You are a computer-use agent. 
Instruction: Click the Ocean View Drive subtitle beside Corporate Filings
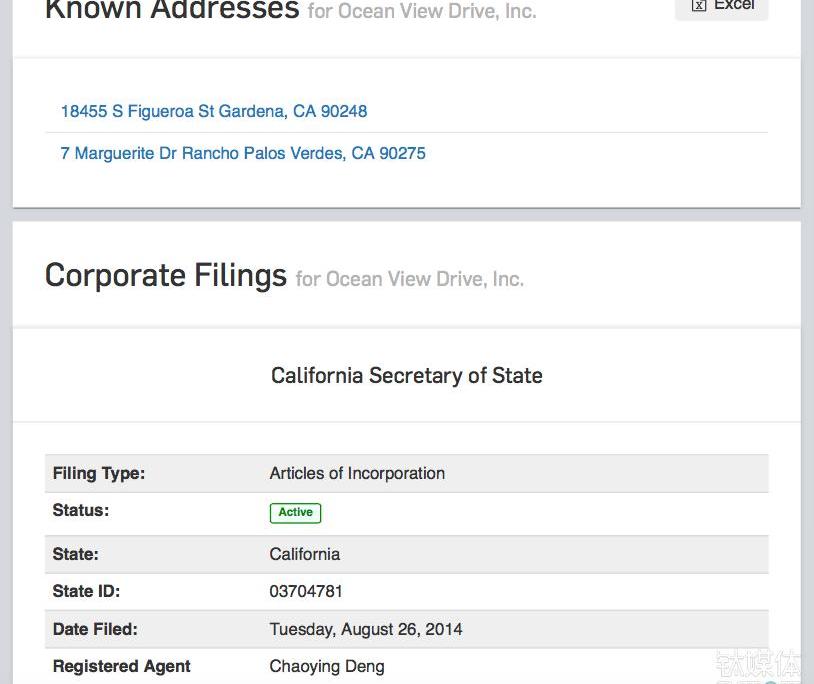tap(409, 279)
